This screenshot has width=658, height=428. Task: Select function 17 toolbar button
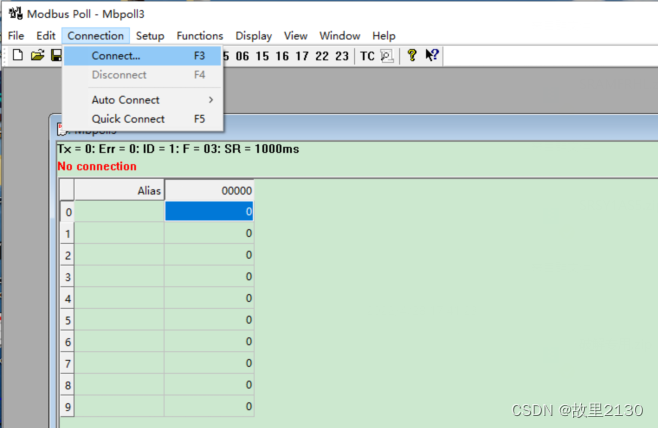pyautogui.click(x=302, y=56)
